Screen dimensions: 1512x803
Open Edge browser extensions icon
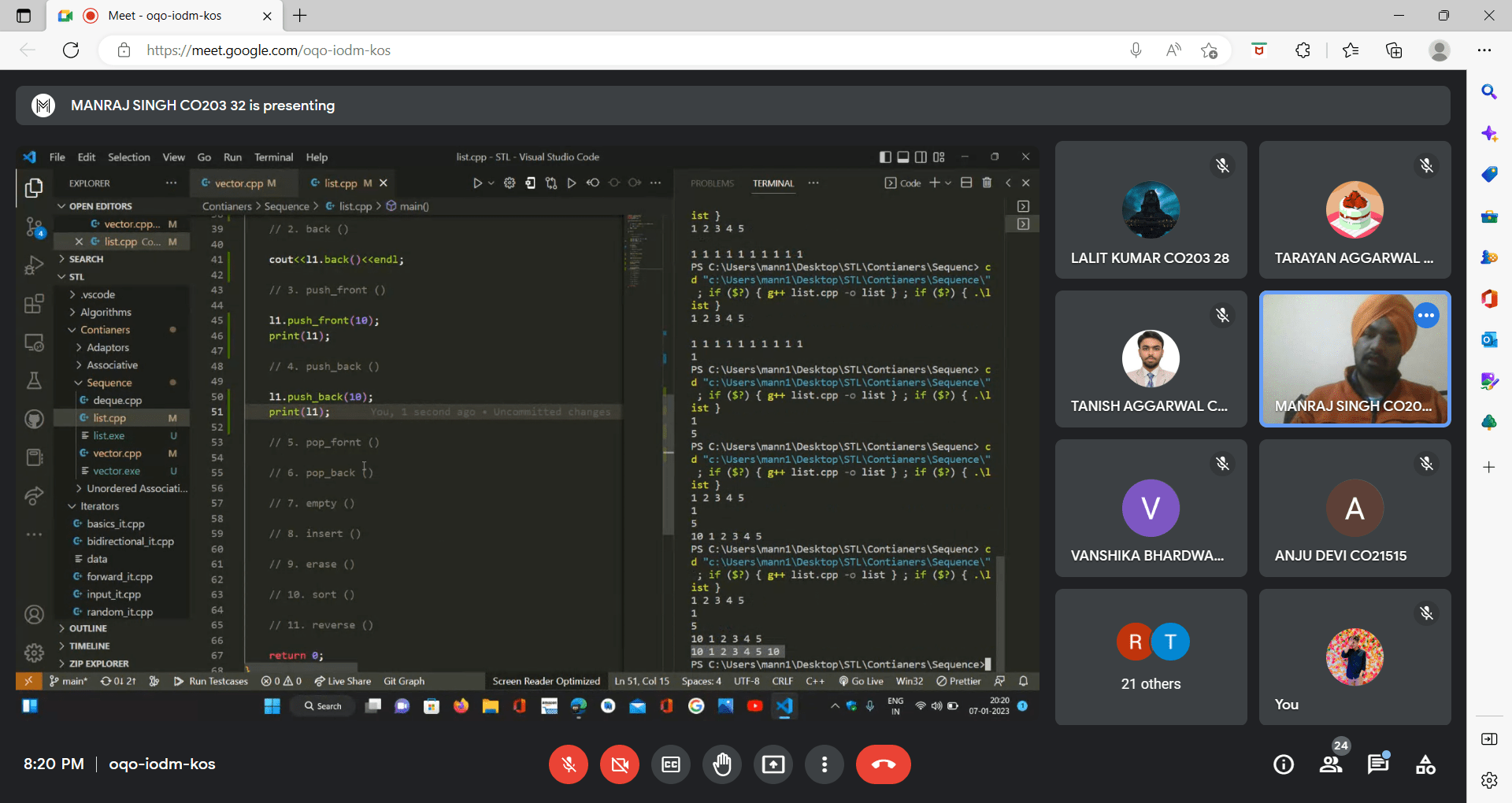[1303, 50]
